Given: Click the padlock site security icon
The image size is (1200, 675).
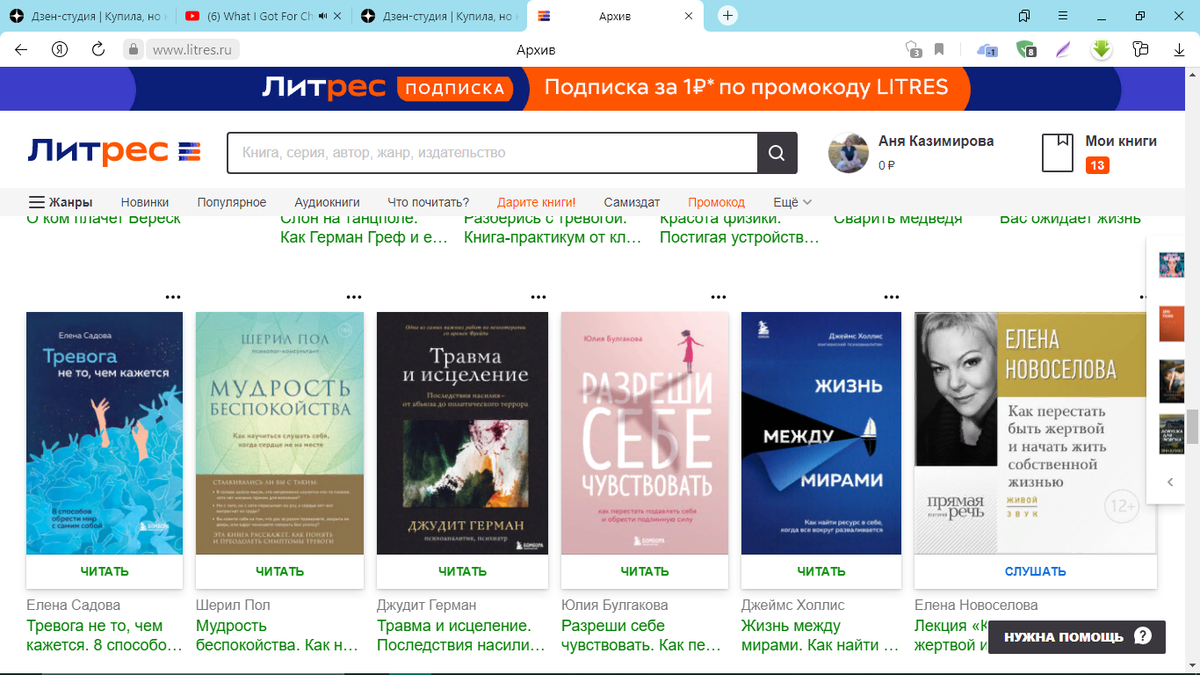Looking at the screenshot, I should click(x=132, y=50).
